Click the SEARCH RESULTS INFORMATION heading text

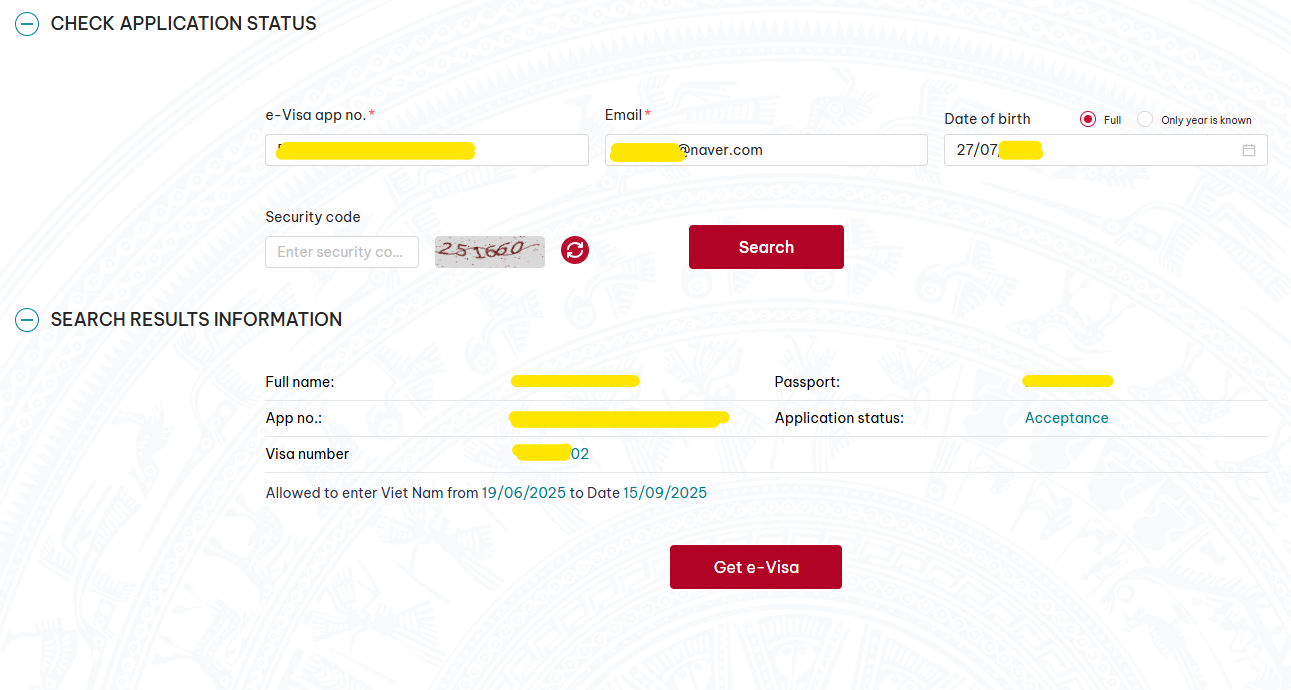click(x=196, y=320)
